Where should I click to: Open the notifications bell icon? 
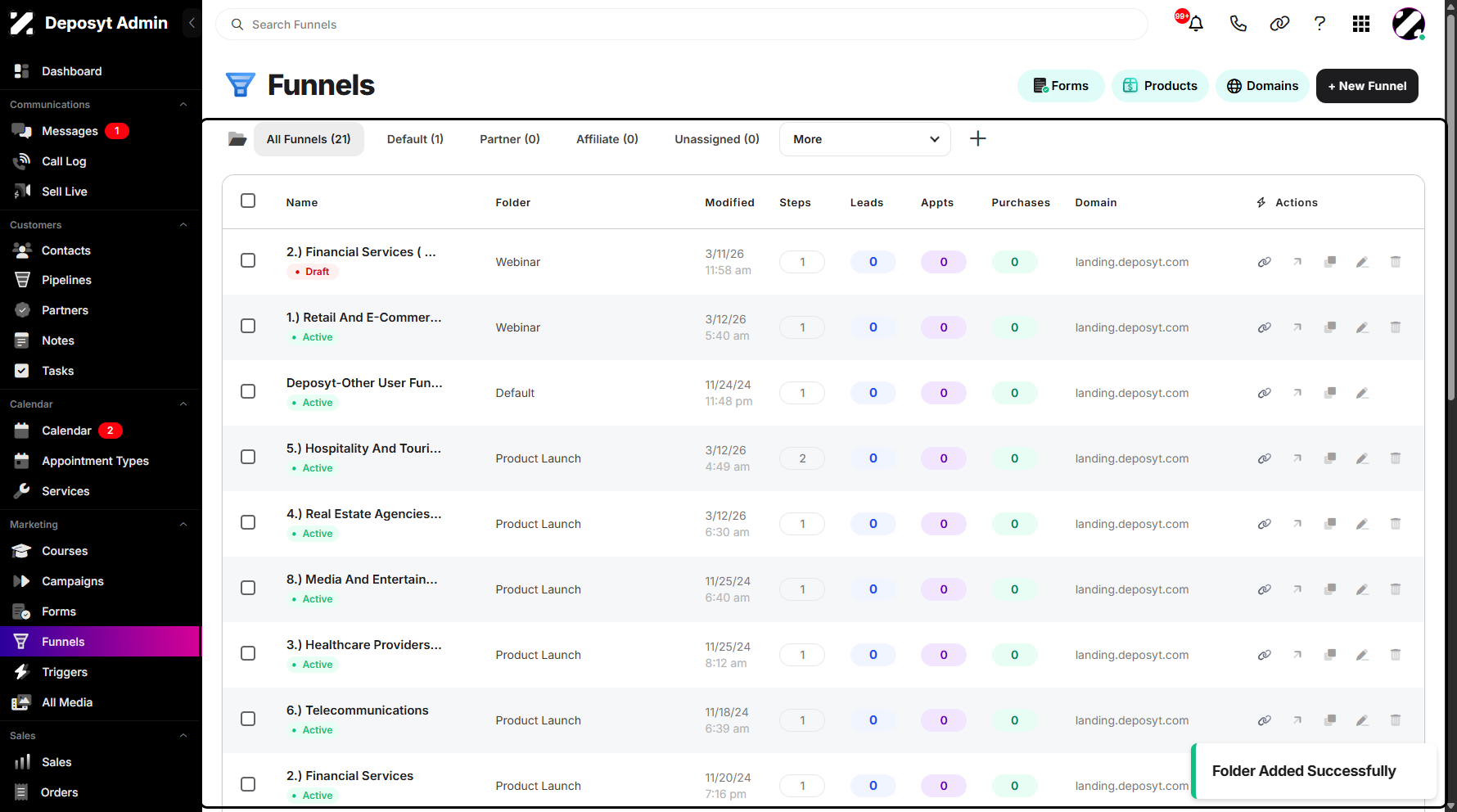pyautogui.click(x=1195, y=24)
